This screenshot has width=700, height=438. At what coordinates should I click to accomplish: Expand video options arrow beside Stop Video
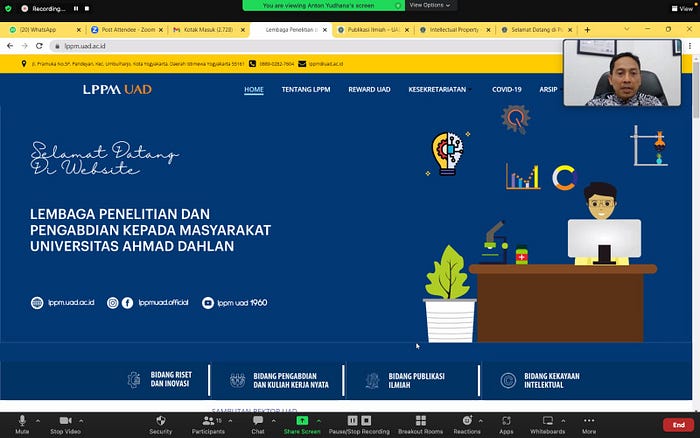pos(81,421)
